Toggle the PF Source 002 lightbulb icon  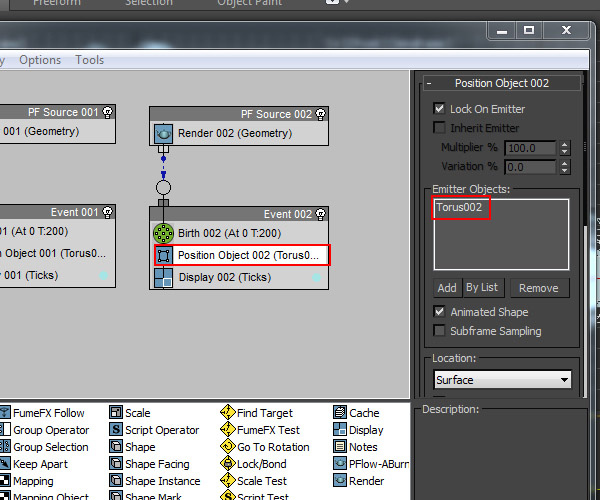[320, 114]
